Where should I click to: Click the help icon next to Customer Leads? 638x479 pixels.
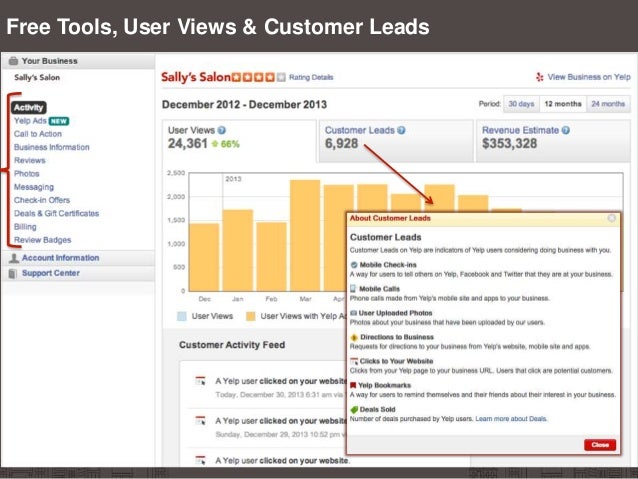[x=401, y=130]
